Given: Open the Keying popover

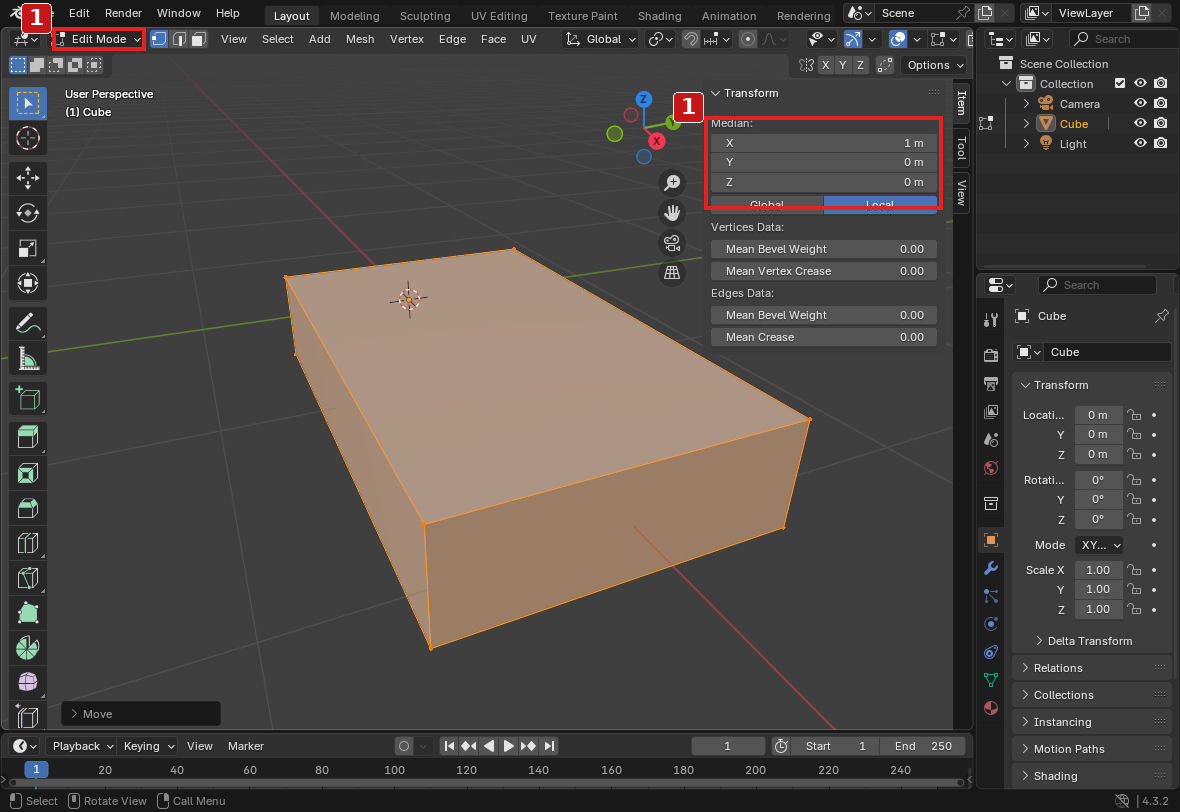Looking at the screenshot, I should pyautogui.click(x=148, y=746).
